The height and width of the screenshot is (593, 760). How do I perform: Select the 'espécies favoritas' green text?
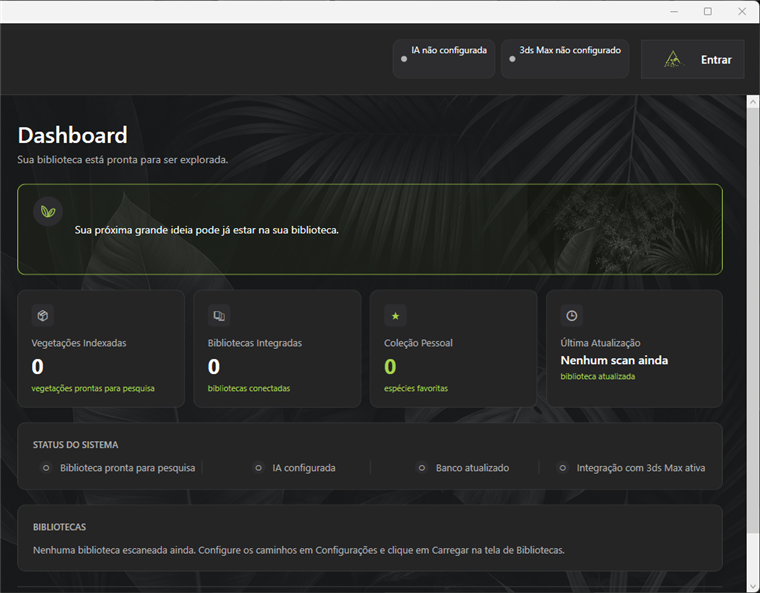416,388
